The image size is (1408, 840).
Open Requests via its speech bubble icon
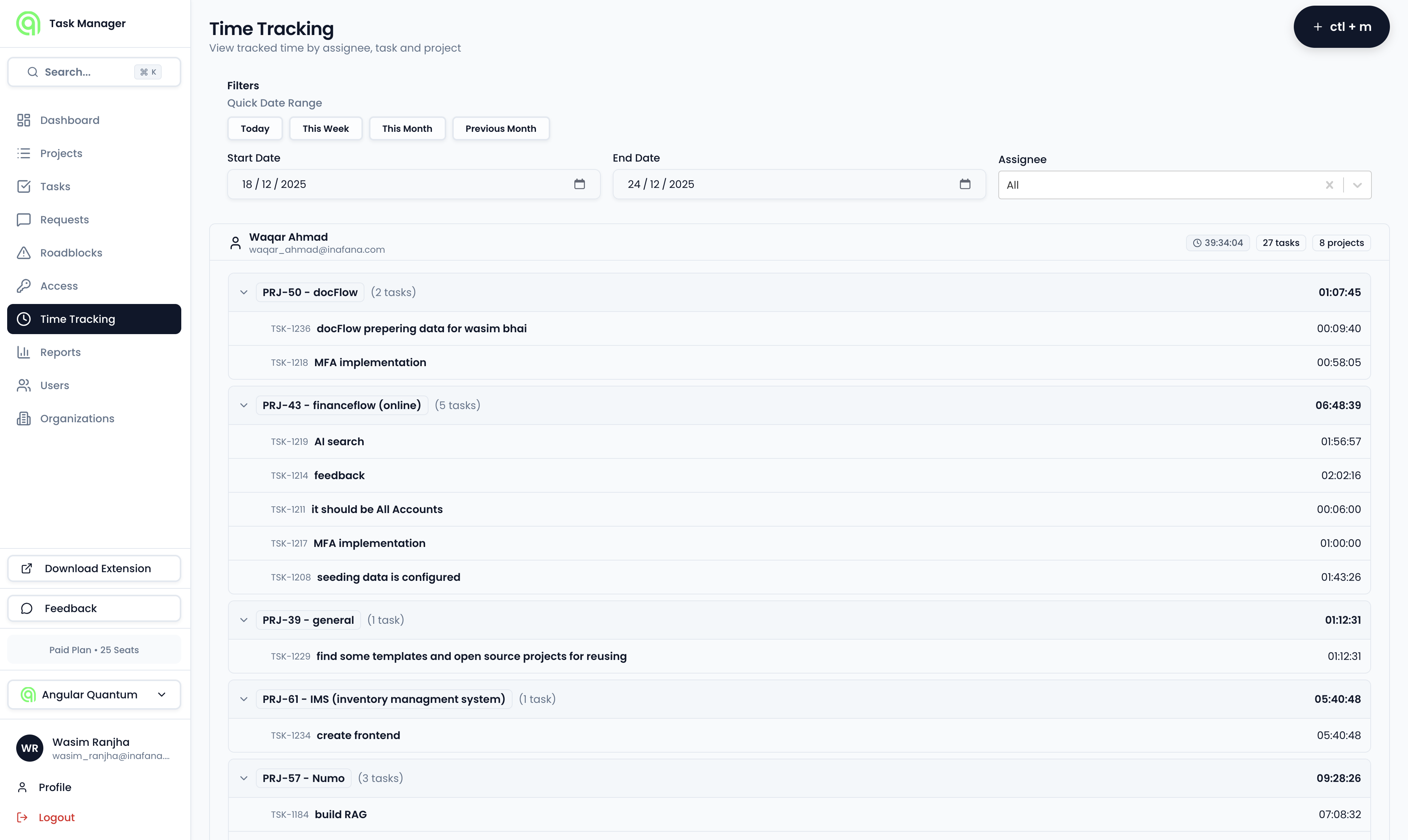[x=23, y=219]
